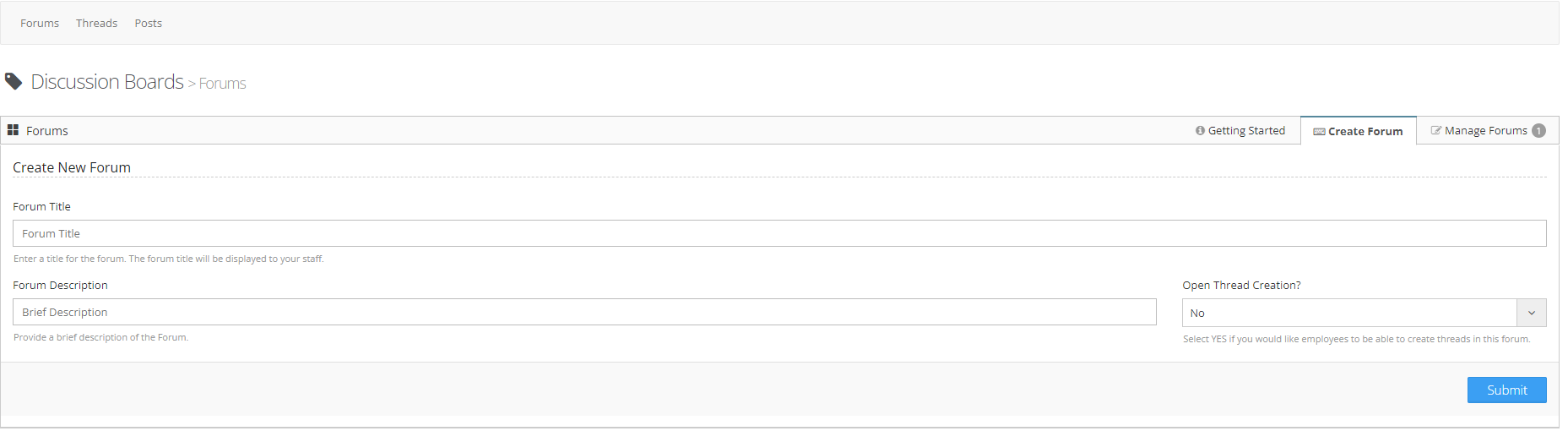
Task: Select Posts in the top navigation
Action: point(148,23)
